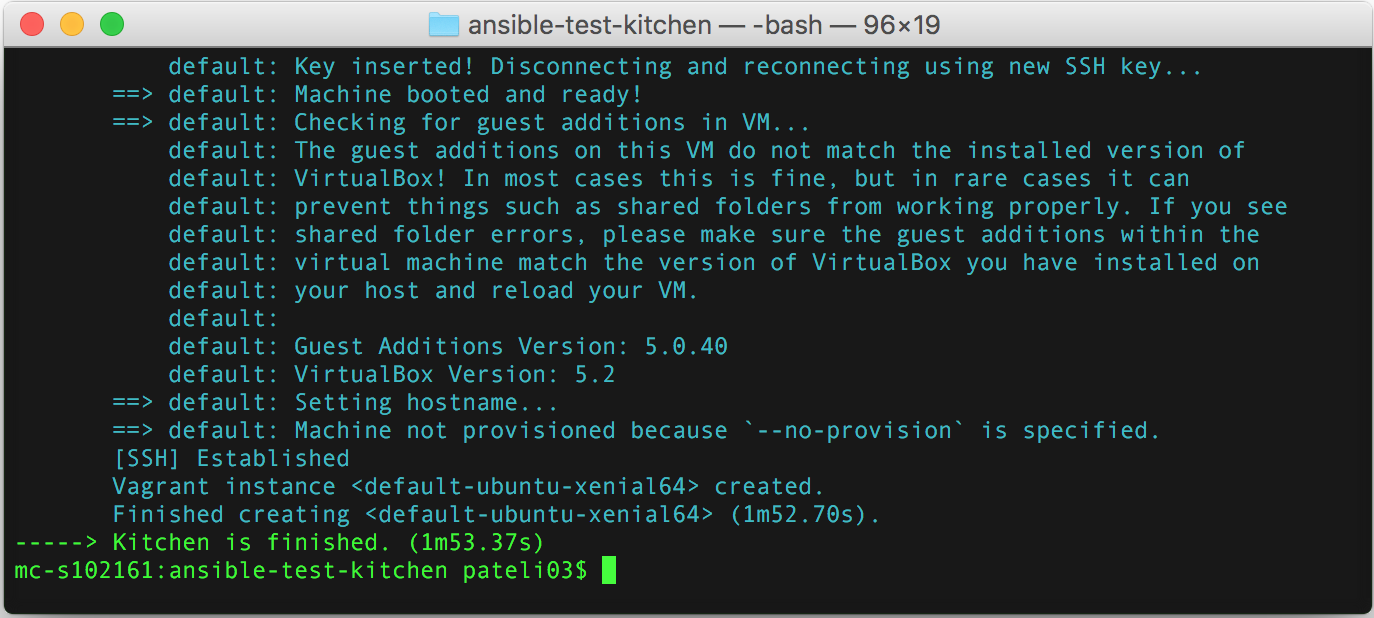Click the window title 'ansible-test-kitchen — -bash — 96×19'
This screenshot has height=618, width=1374.
(x=704, y=24)
